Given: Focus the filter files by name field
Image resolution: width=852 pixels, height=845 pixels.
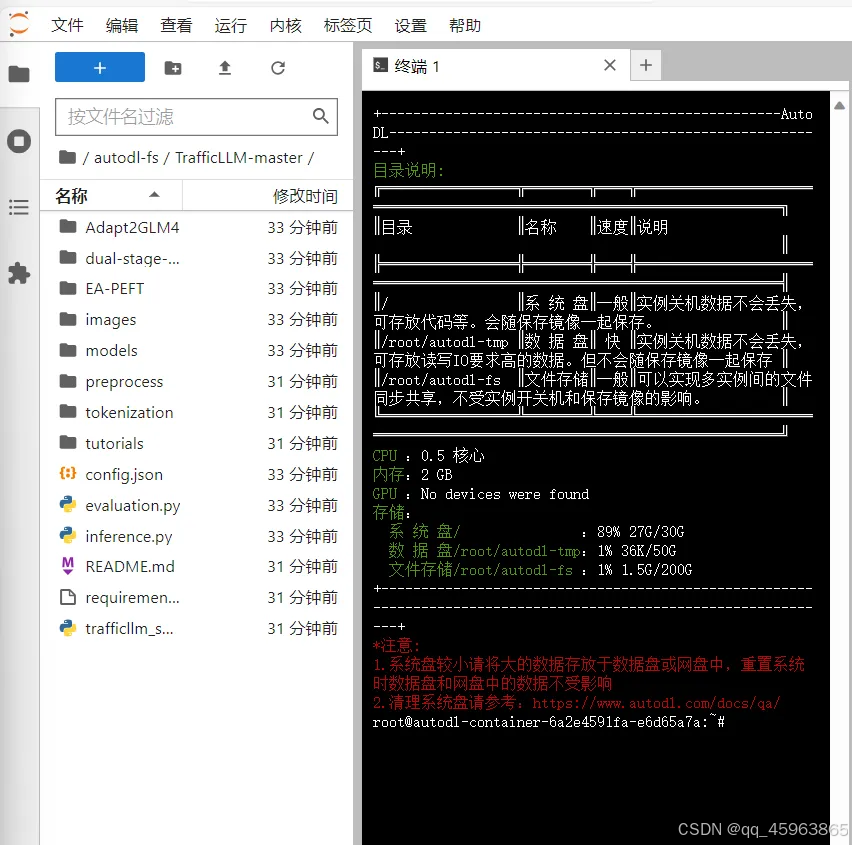Looking at the screenshot, I should (x=197, y=116).
